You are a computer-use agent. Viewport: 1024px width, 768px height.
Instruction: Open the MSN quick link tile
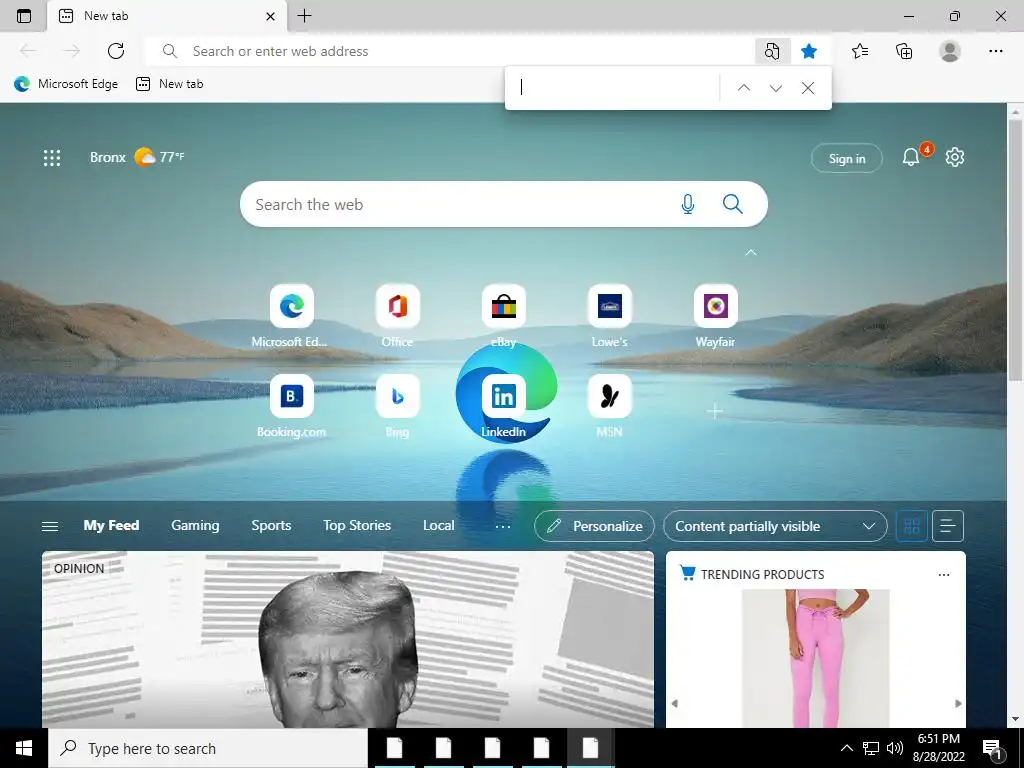609,396
